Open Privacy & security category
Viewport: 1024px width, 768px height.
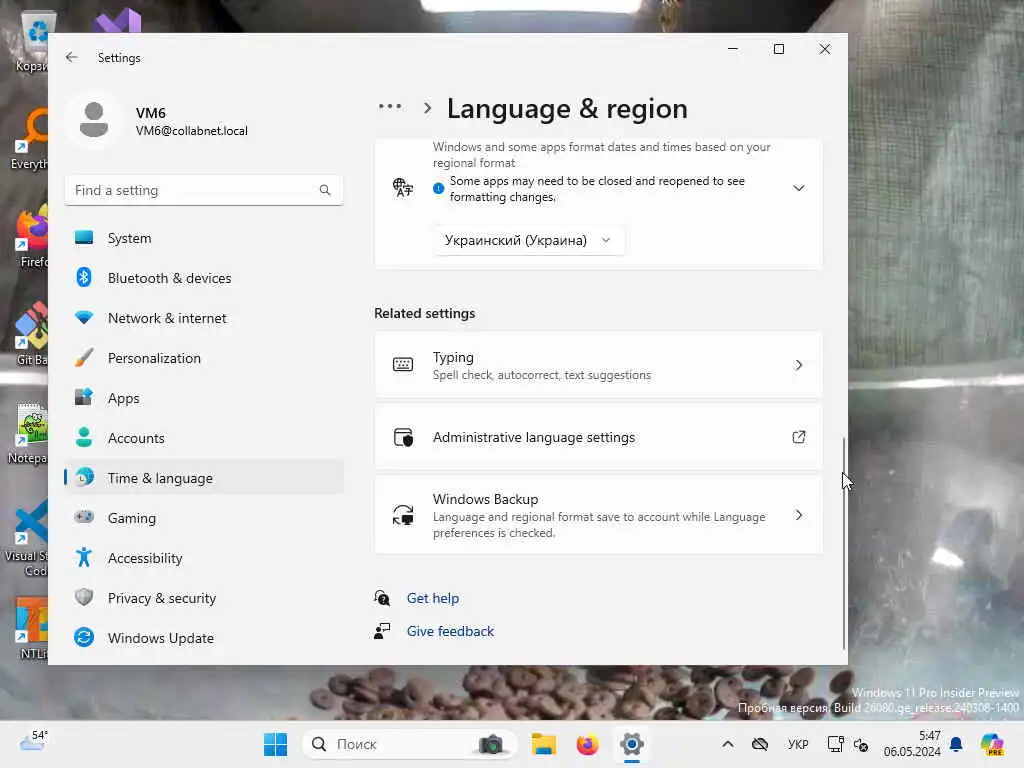(x=204, y=598)
